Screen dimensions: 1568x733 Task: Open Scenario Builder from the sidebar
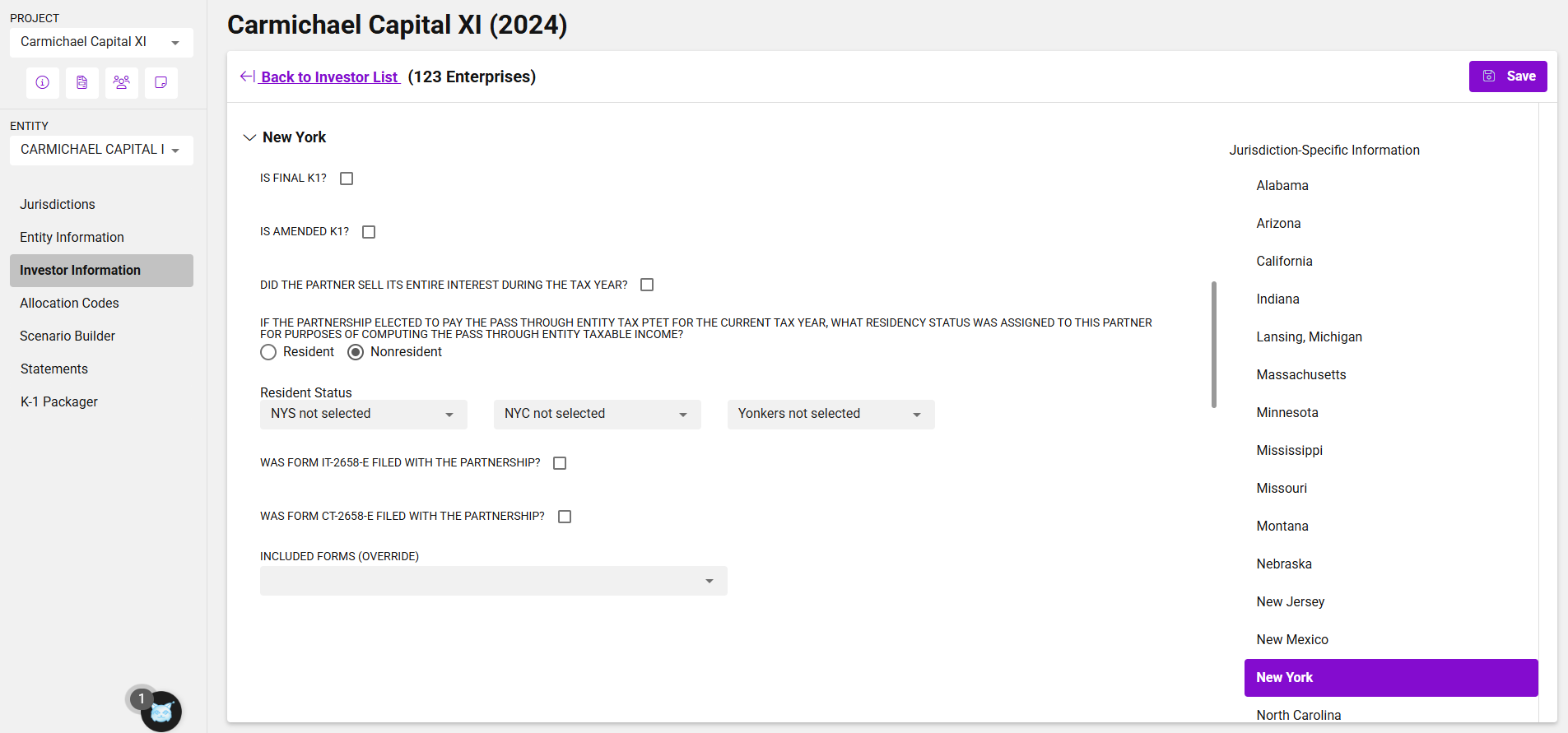(x=67, y=336)
